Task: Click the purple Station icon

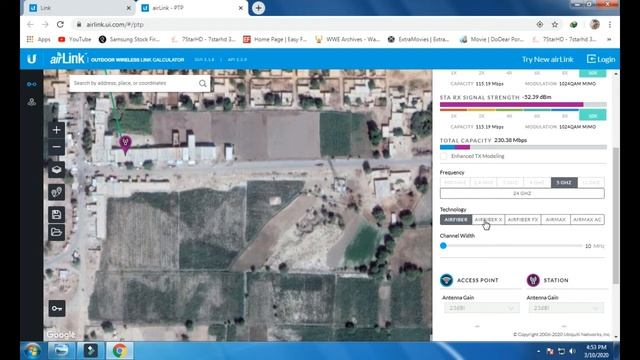Action: tap(533, 280)
